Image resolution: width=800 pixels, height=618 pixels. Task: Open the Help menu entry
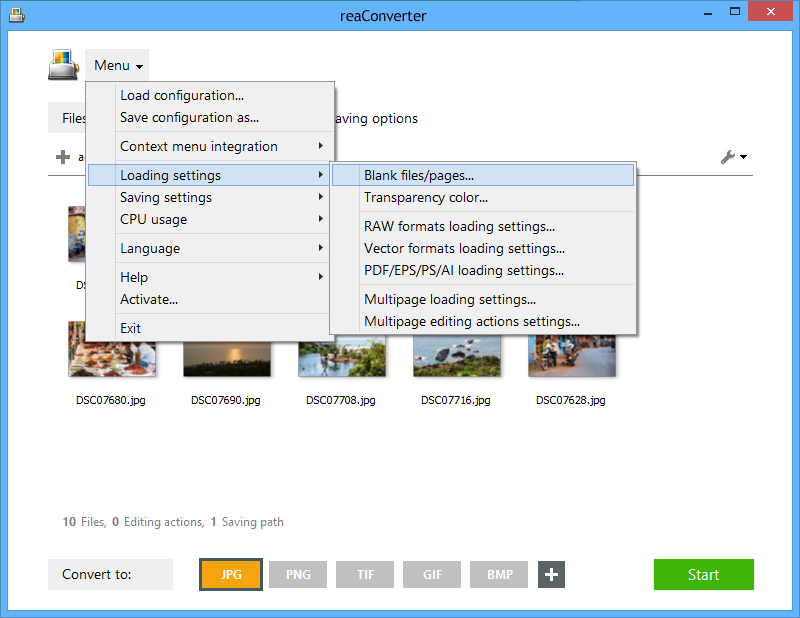click(210, 277)
